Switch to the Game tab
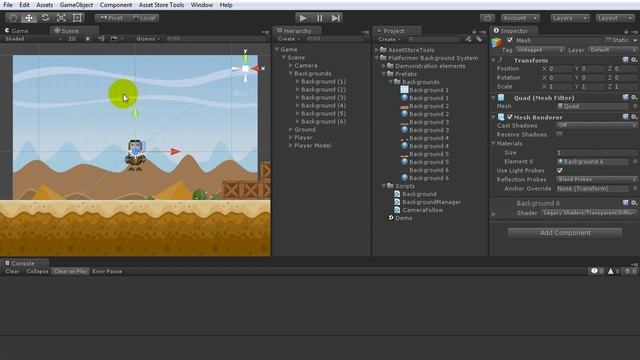Viewport: 640px width, 360px height. tap(17, 31)
